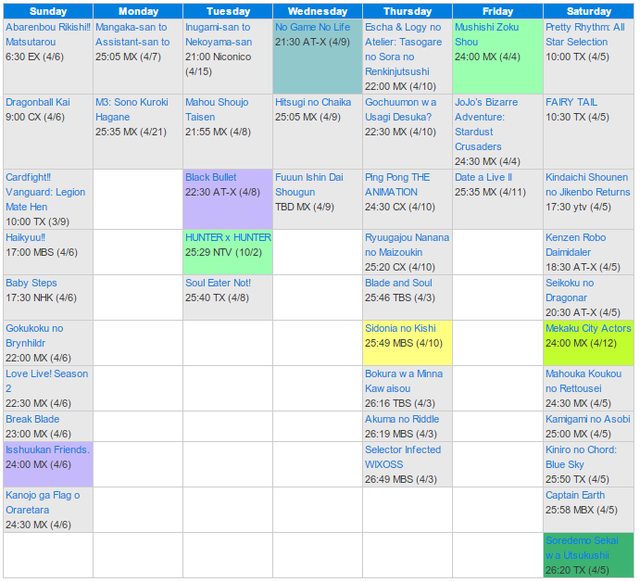
Task: Open Seikoku no Dragonar link
Action: pos(570,291)
